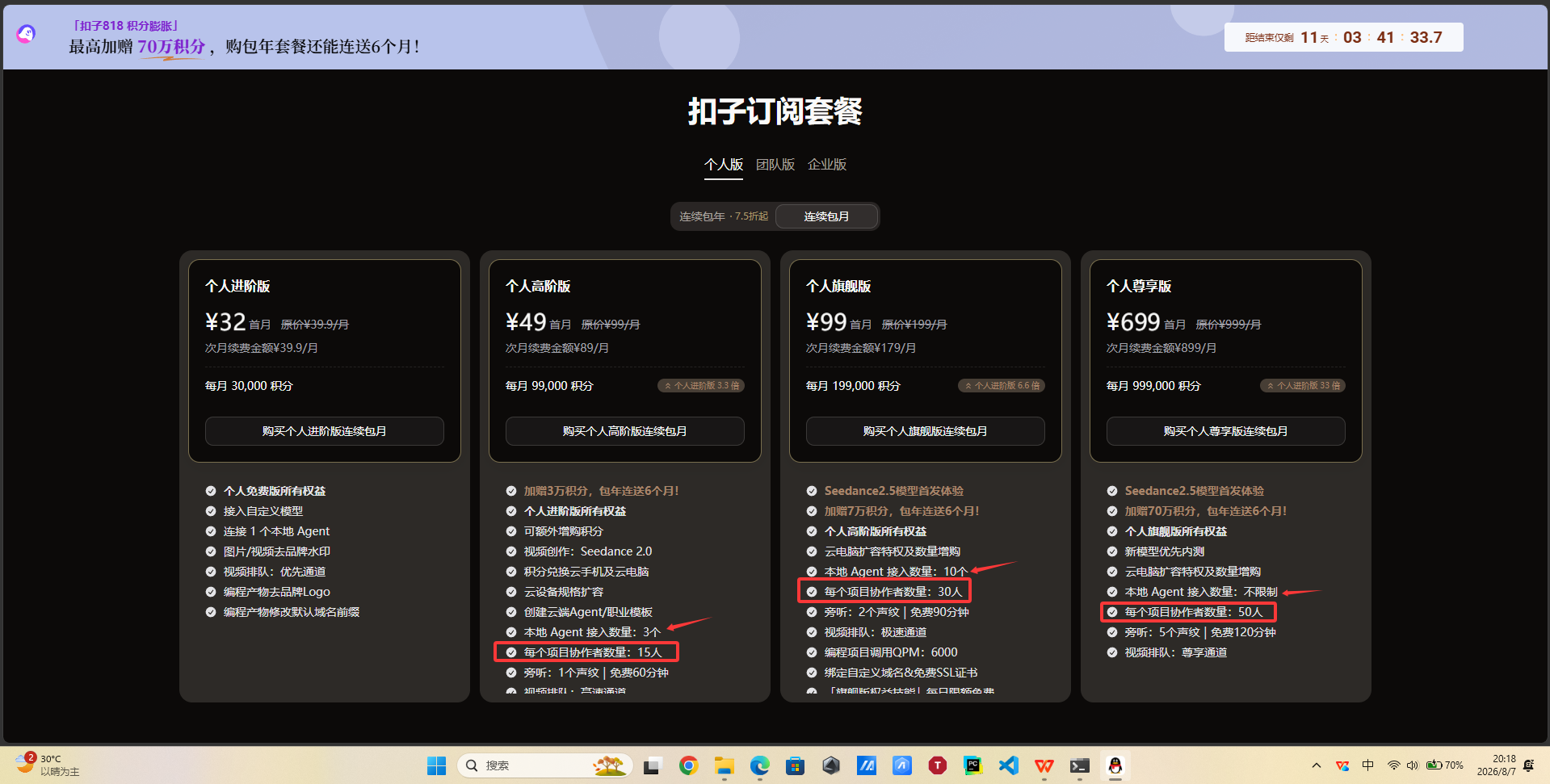Viewport: 1550px width, 784px height.
Task: Click the 本地 Agent 接入数量：不限制 feature
Action: [x=1201, y=592]
